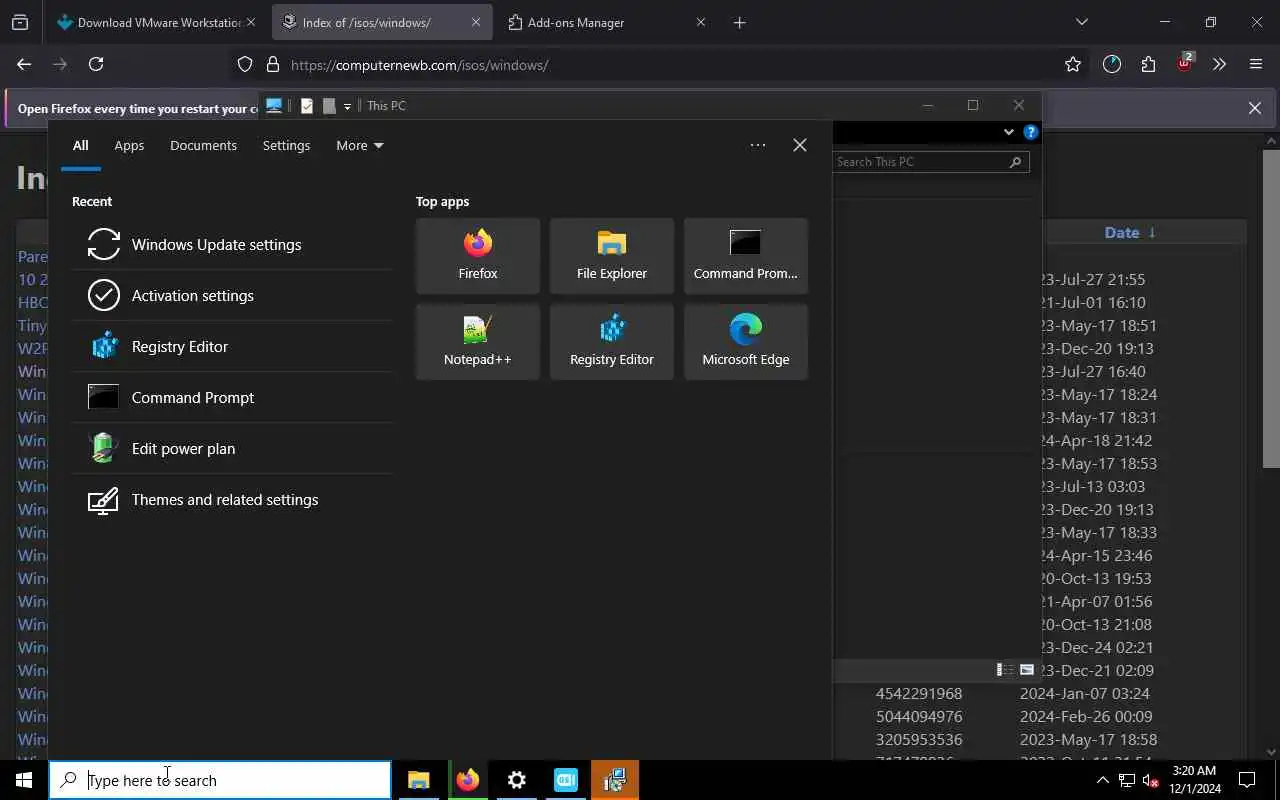Screen dimensions: 1280x800
Task: Open the blue taskbar app beside Settings
Action: click(x=566, y=780)
